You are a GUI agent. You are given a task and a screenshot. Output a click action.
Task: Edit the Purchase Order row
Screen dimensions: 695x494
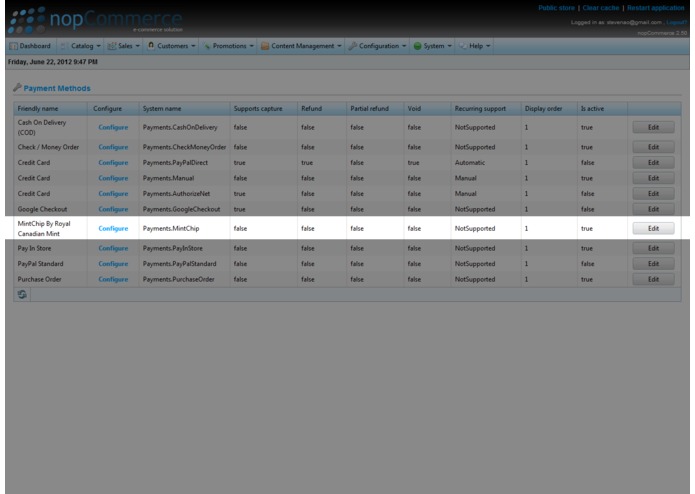pos(653,279)
